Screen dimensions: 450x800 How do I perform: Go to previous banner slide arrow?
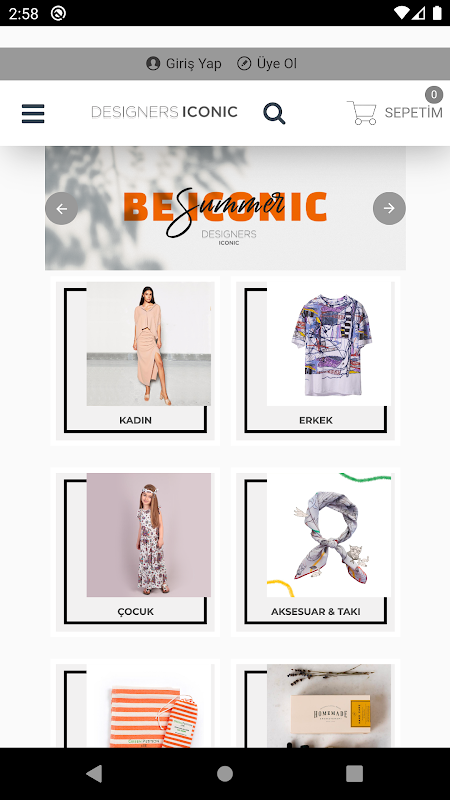click(x=62, y=208)
